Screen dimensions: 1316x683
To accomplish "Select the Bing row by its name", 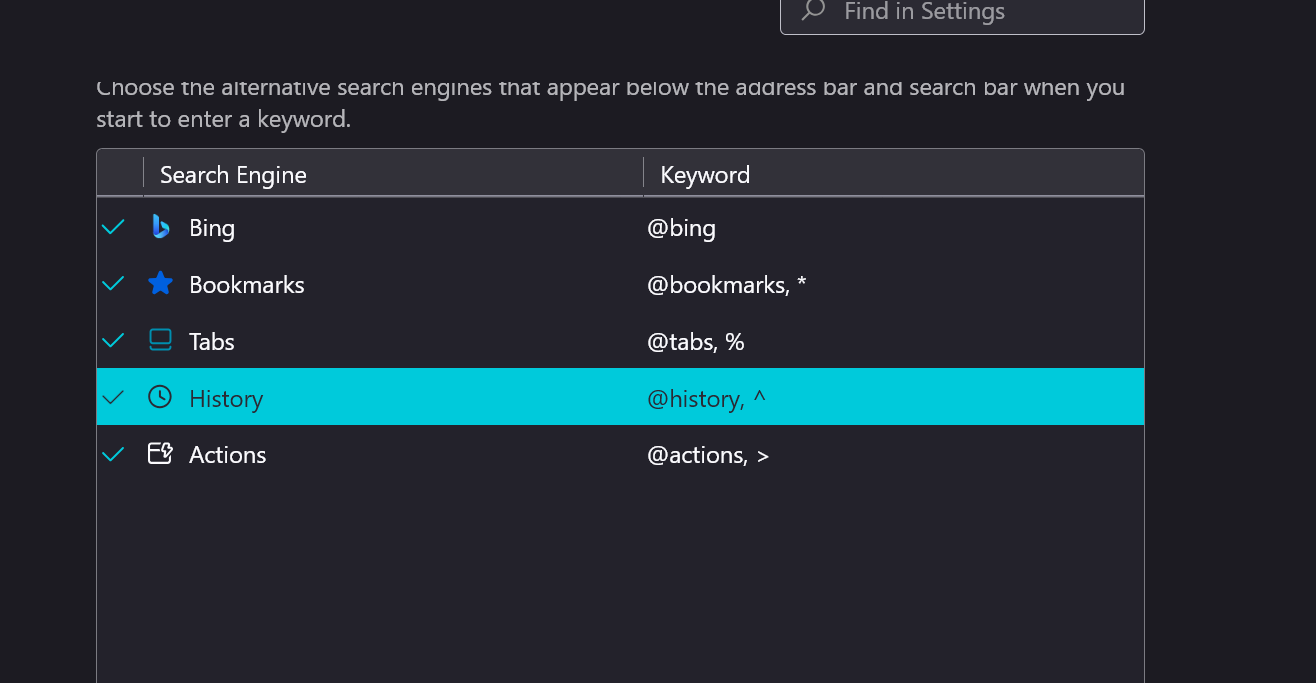I will (212, 228).
